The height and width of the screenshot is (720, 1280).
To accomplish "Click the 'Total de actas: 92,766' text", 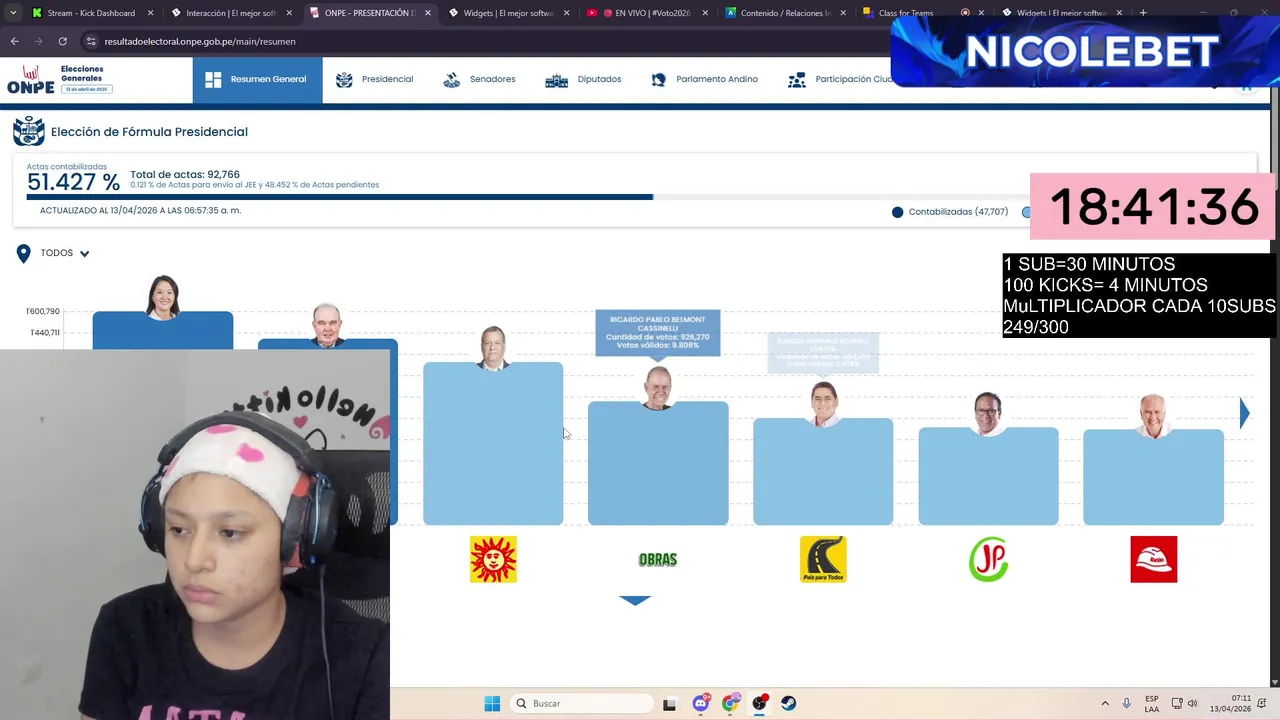I will point(185,174).
